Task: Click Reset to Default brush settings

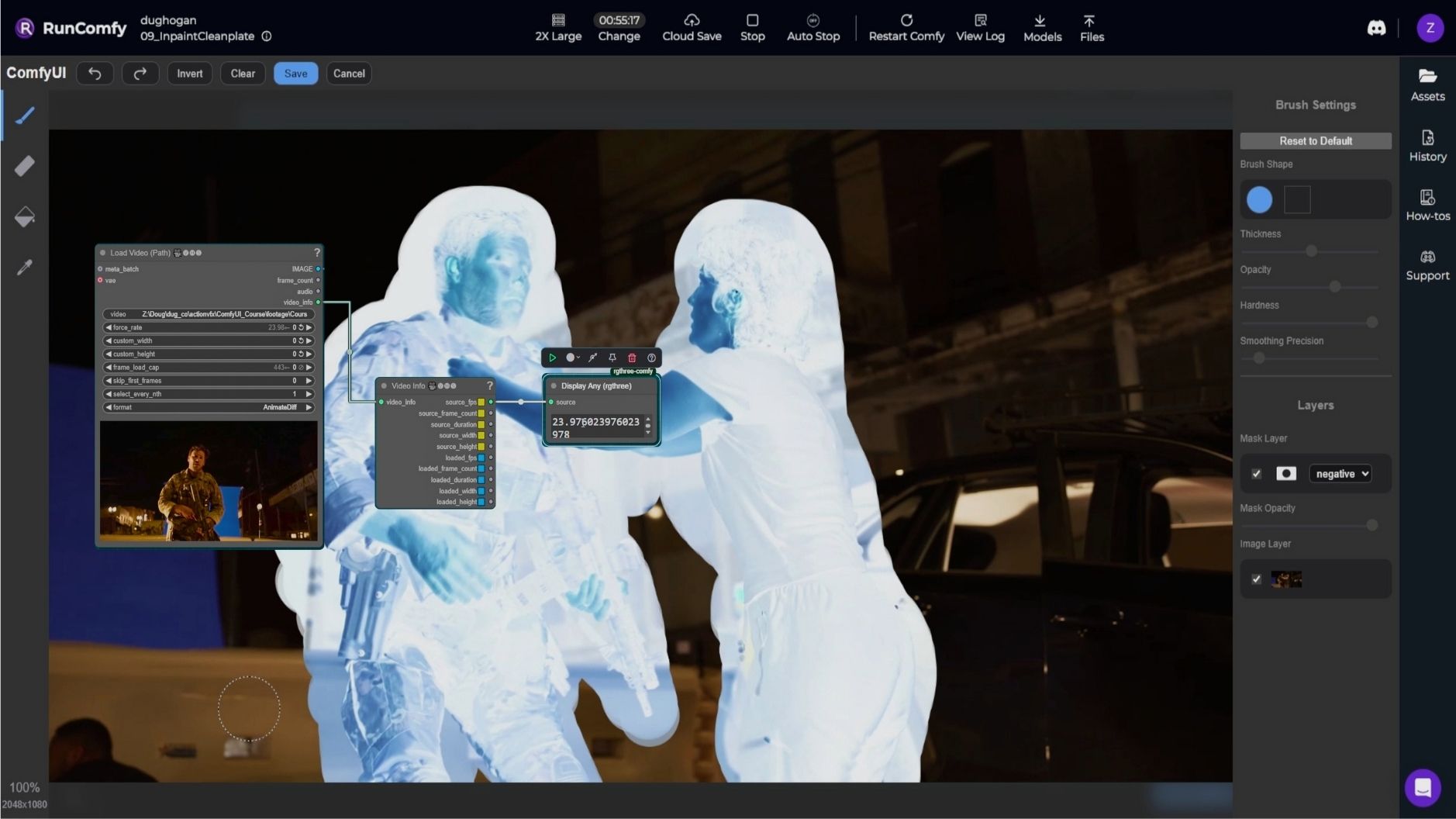Action: point(1316,141)
